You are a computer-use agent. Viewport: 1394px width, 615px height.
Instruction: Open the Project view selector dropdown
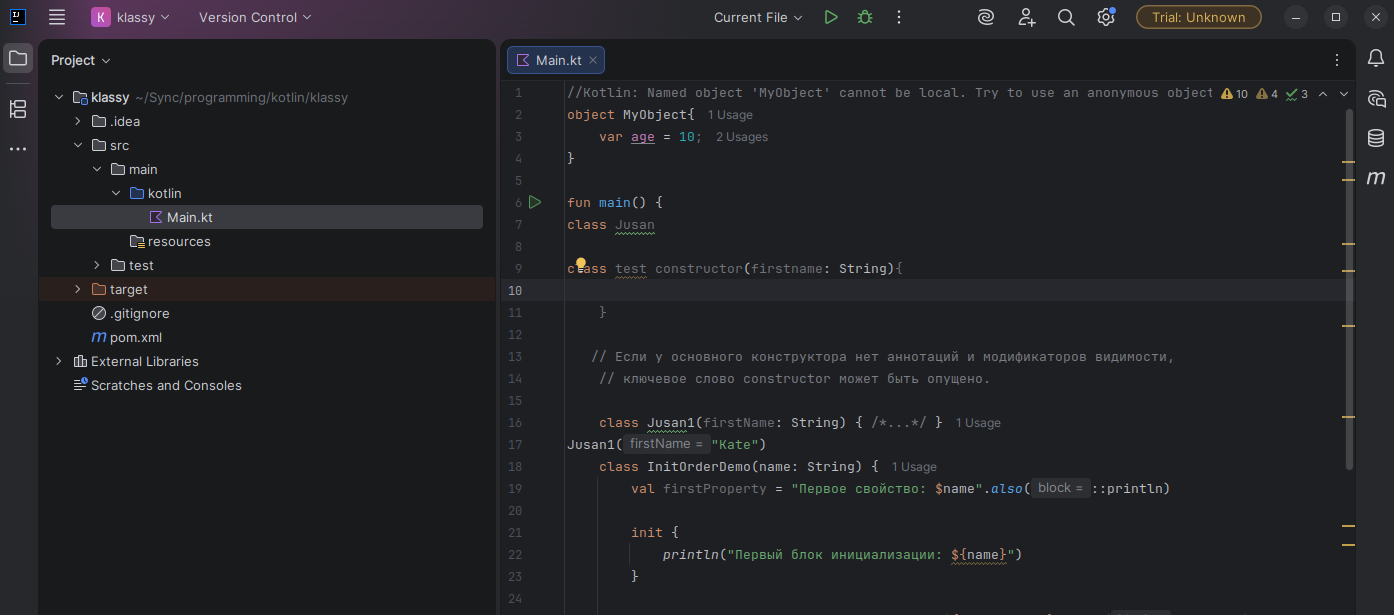81,60
